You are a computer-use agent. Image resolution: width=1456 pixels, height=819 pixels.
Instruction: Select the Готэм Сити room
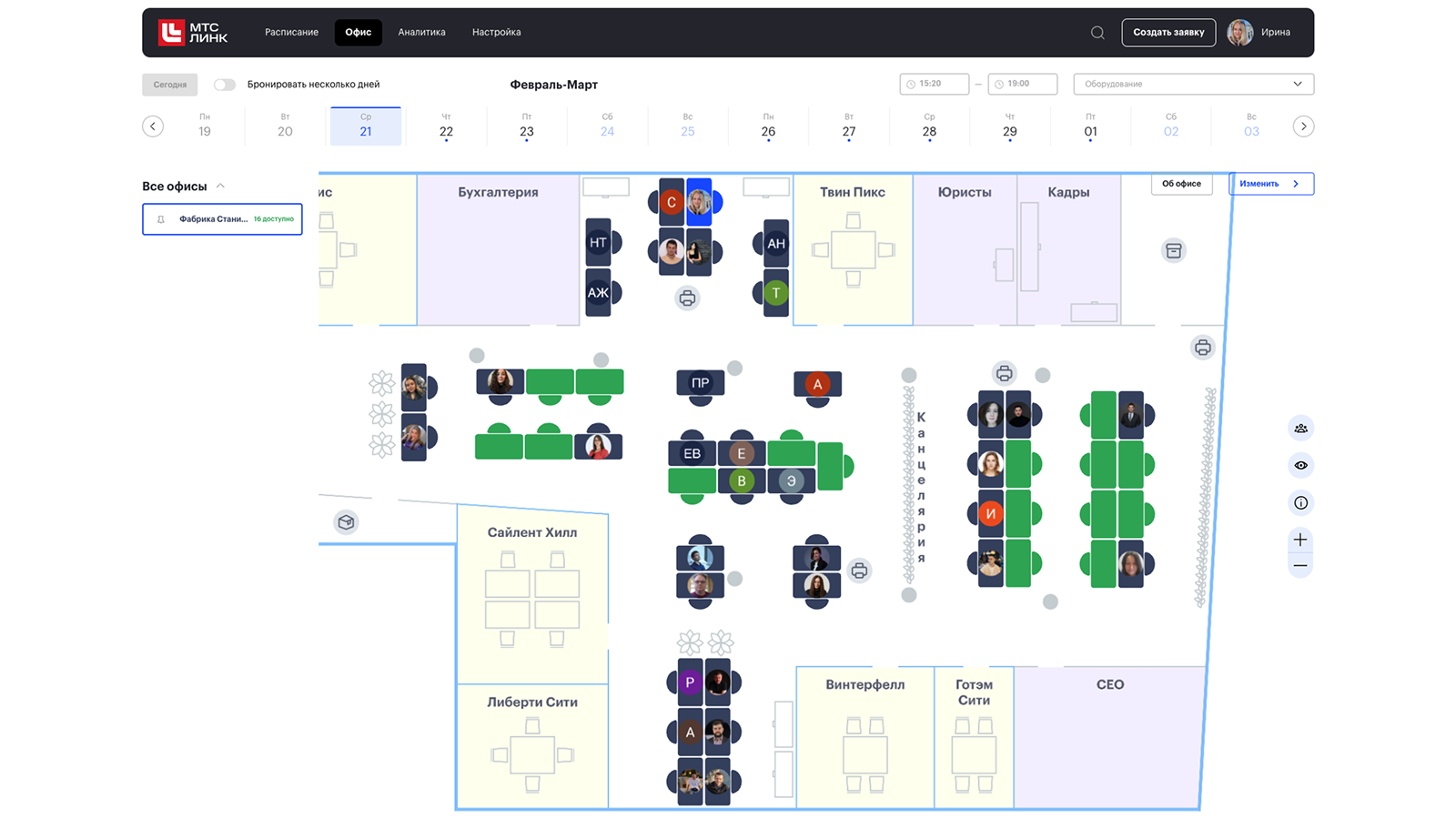click(x=974, y=737)
